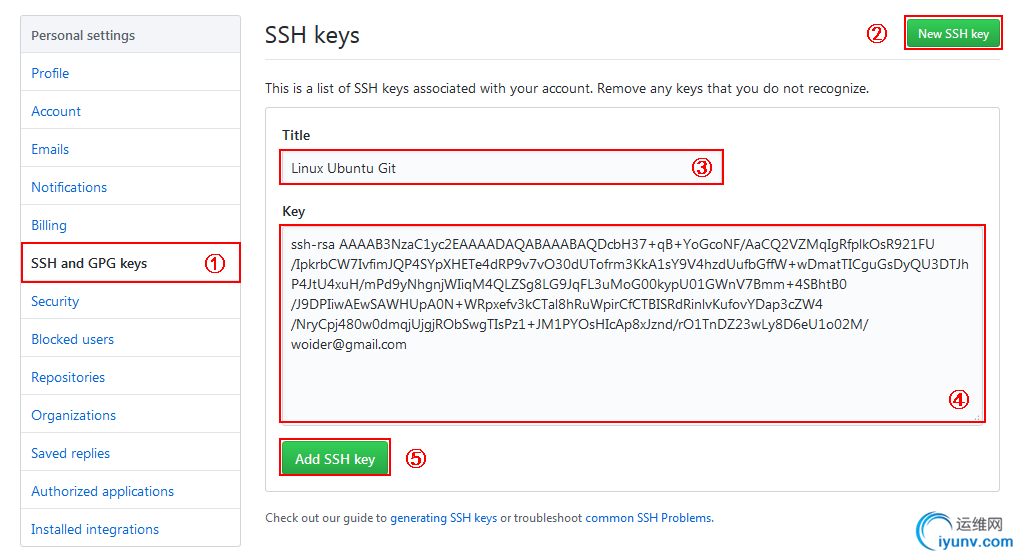Select Saved replies in sidebar
This screenshot has height=558, width=1019.
click(70, 453)
